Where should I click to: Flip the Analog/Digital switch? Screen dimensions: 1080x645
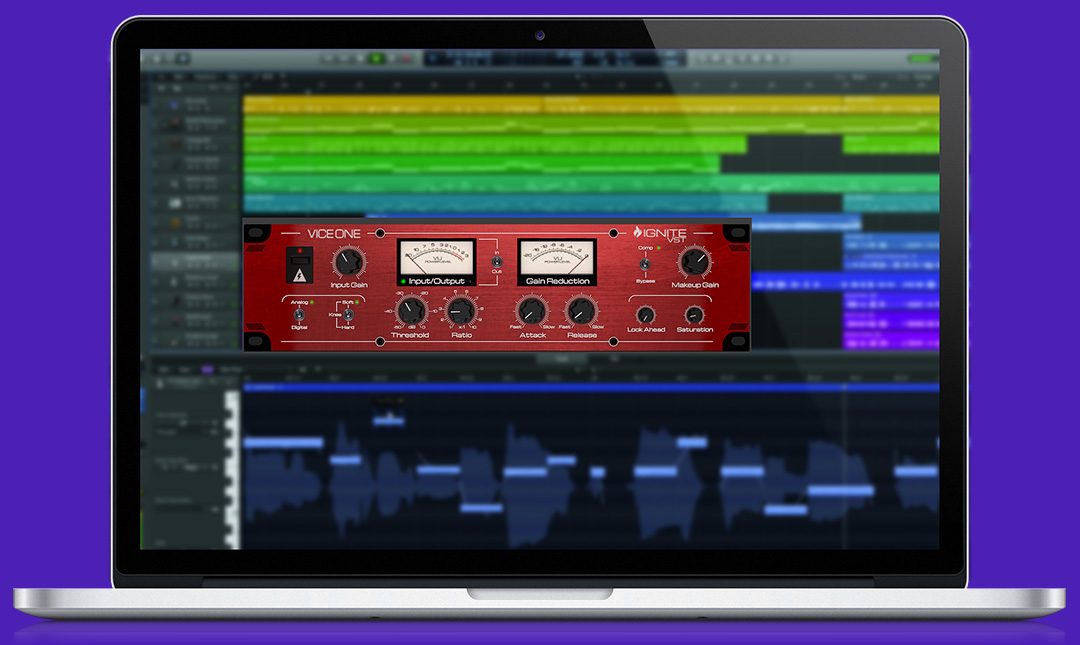tap(299, 315)
